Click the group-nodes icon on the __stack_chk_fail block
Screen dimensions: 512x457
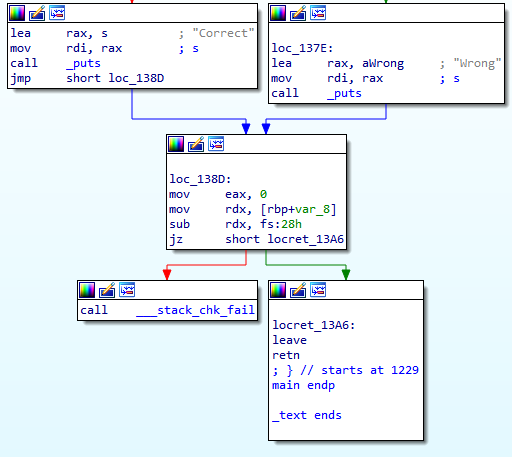[x=127, y=290]
